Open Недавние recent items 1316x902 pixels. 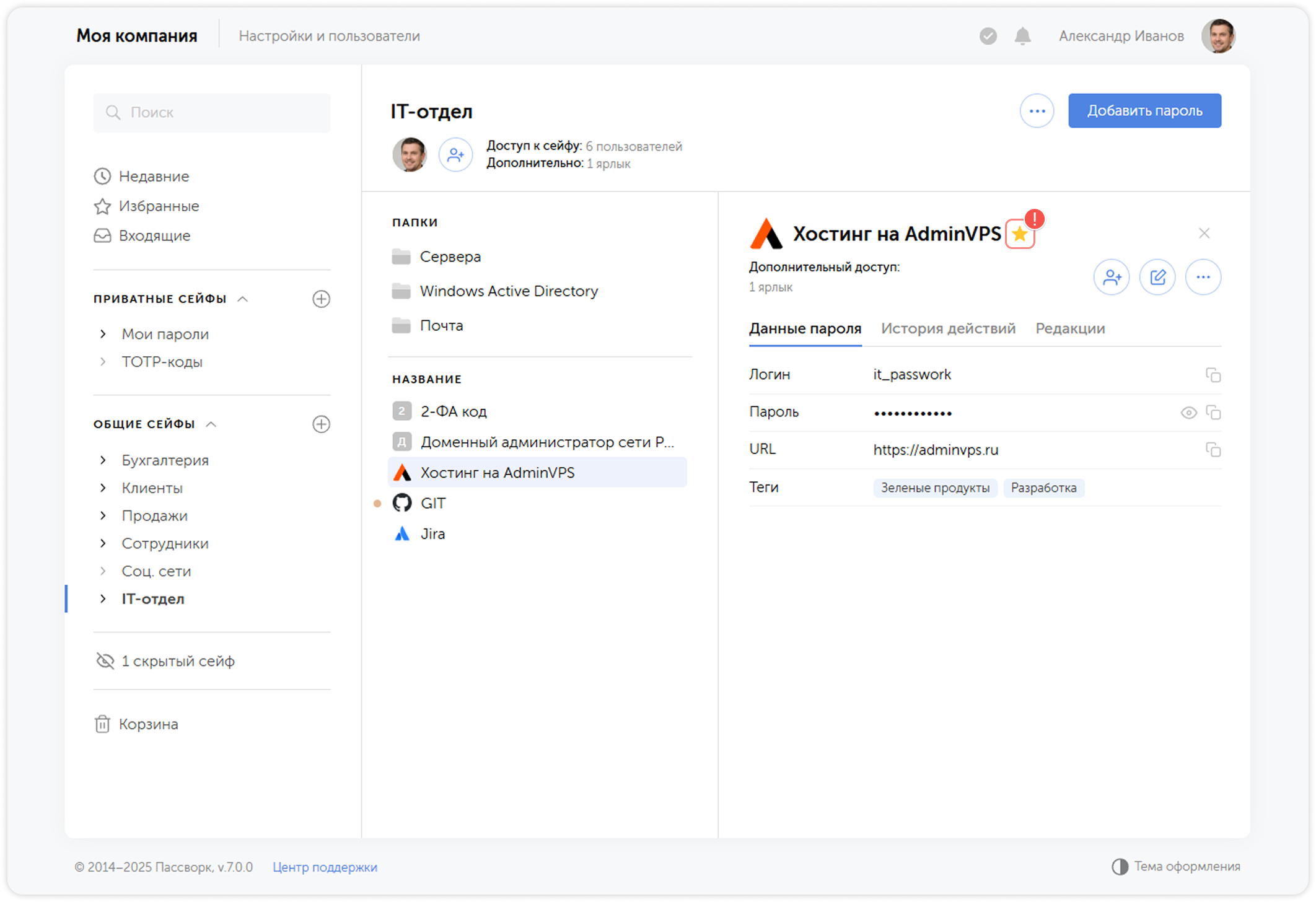click(142, 177)
